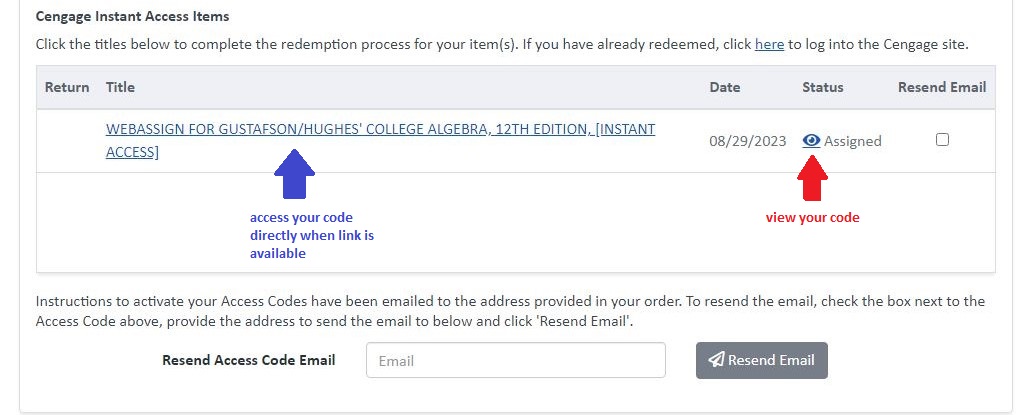The image size is (1024, 415).
Task: Click the Resend Access Code Email label
Action: pos(249,360)
